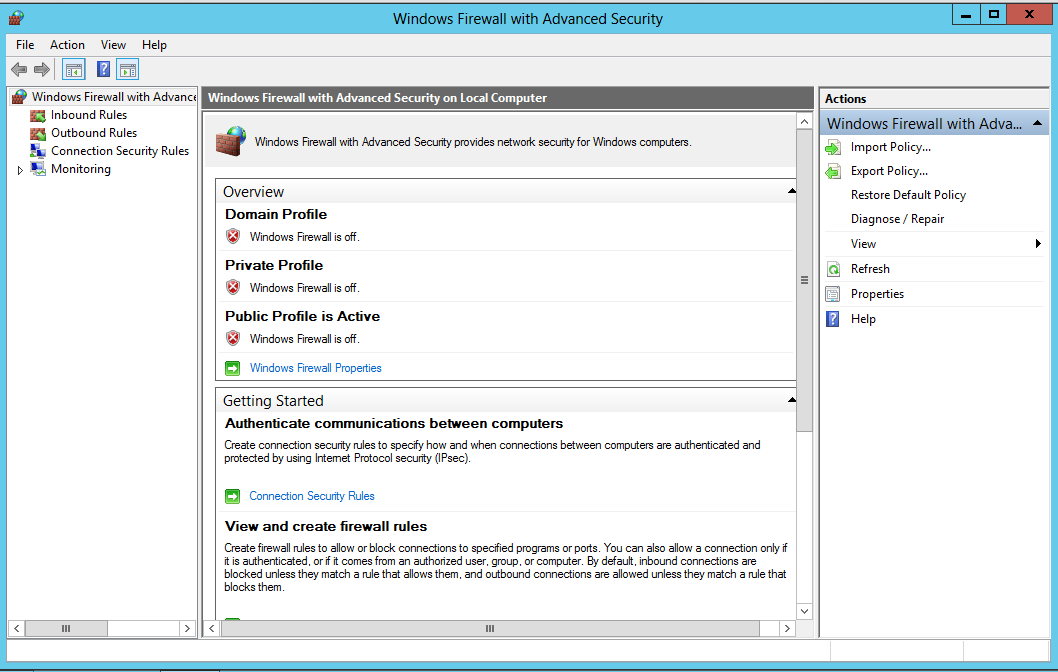This screenshot has height=672, width=1058.
Task: Click the Properties icon in Actions pane
Action: pos(833,294)
